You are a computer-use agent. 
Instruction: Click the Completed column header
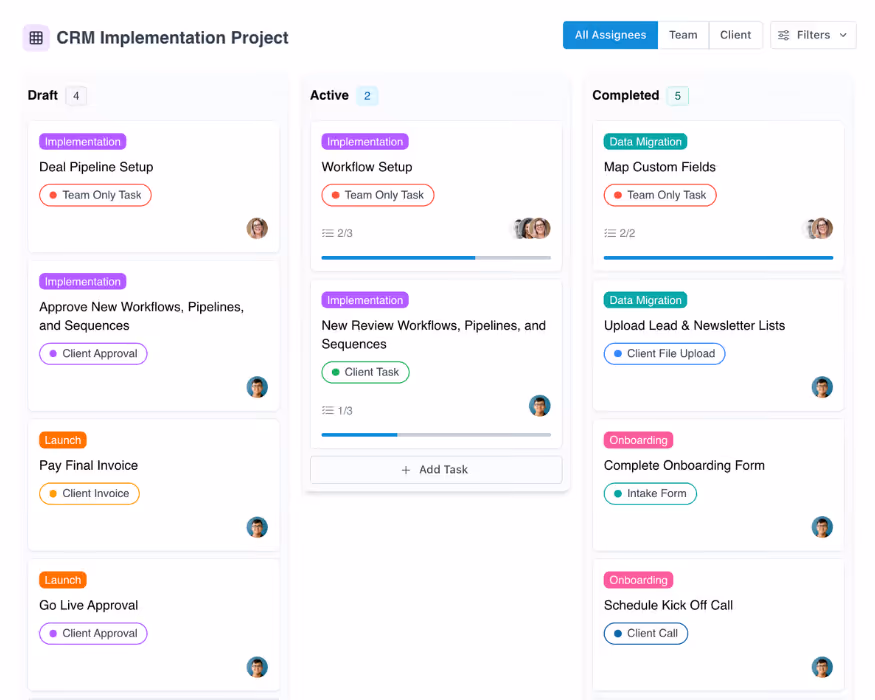tap(626, 95)
